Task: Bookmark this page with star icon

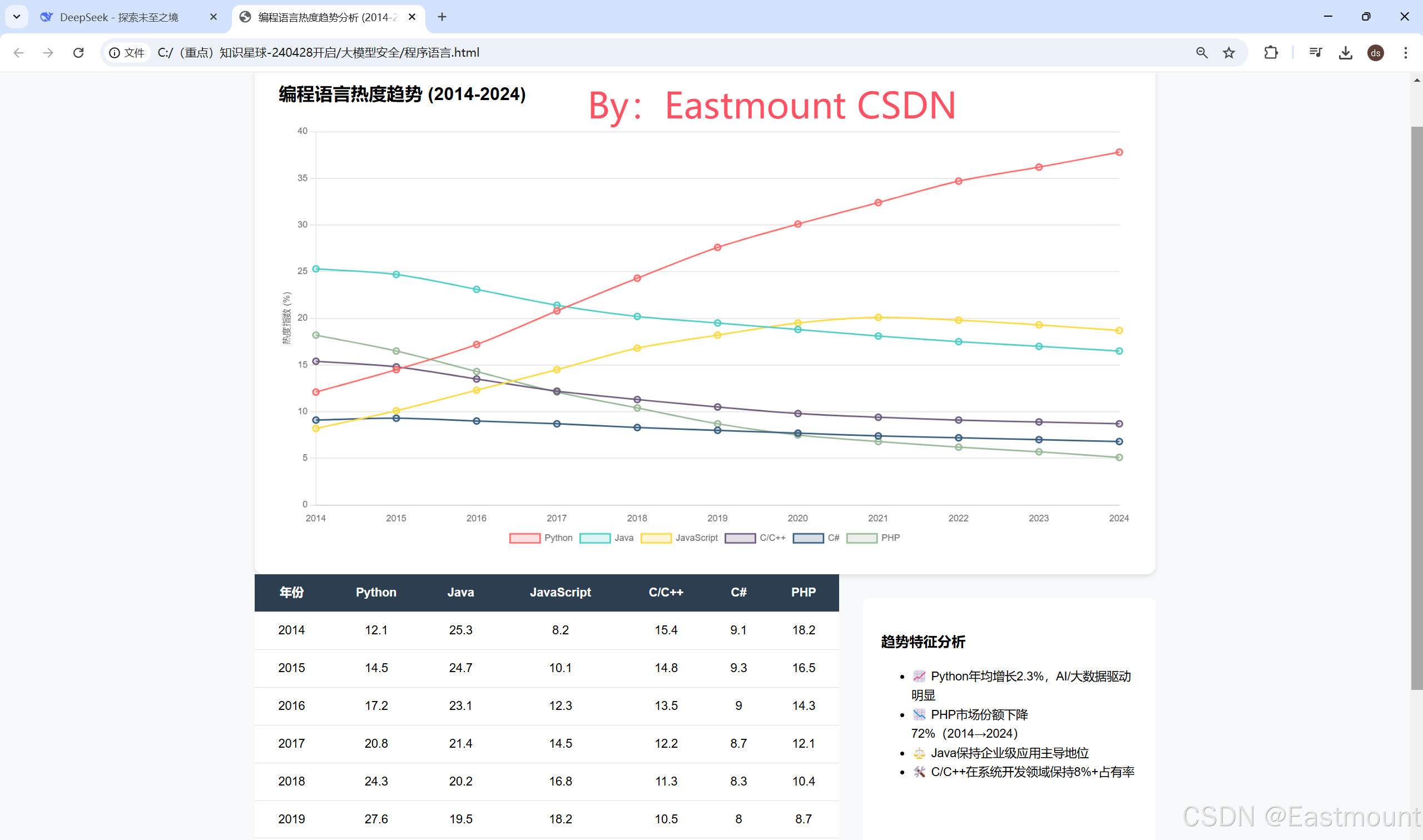Action: pyautogui.click(x=1228, y=53)
